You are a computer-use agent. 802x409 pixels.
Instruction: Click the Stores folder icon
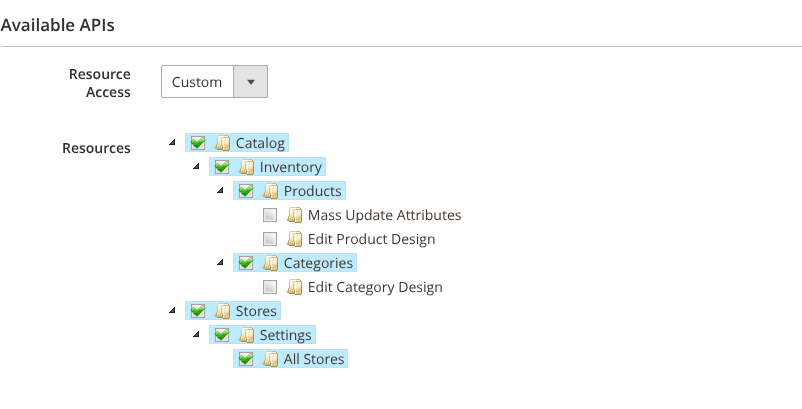pyautogui.click(x=222, y=311)
